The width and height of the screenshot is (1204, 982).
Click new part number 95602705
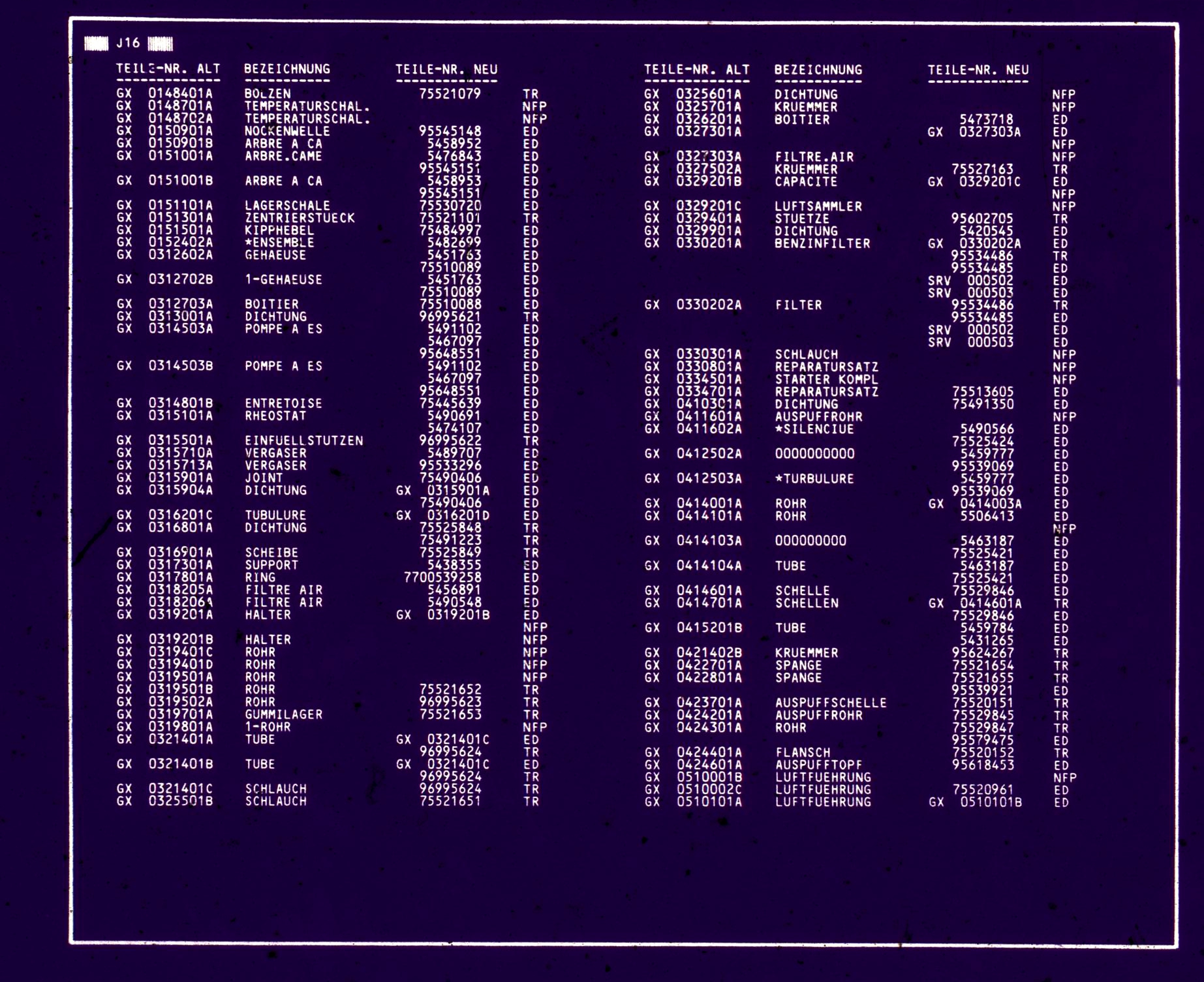982,219
